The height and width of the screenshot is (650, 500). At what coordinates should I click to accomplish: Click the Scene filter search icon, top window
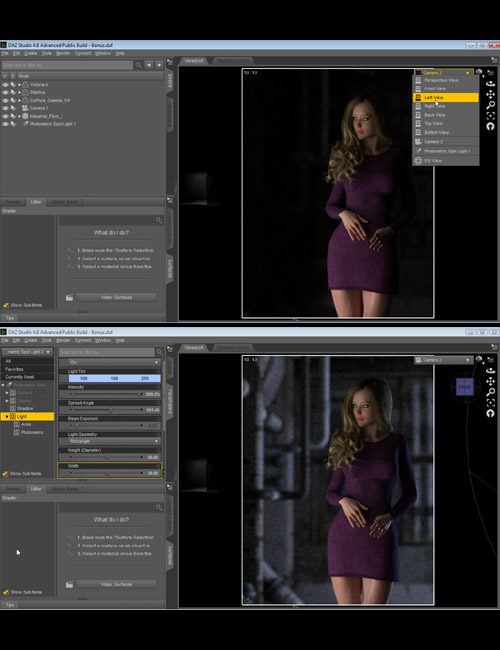[138, 65]
